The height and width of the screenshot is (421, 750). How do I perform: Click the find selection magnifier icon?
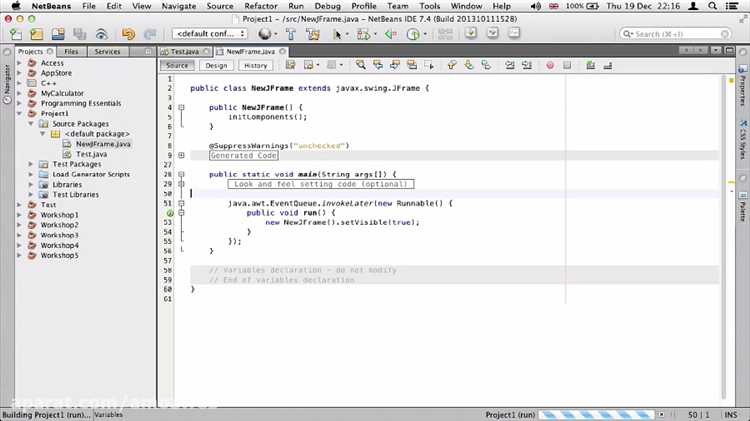361,65
